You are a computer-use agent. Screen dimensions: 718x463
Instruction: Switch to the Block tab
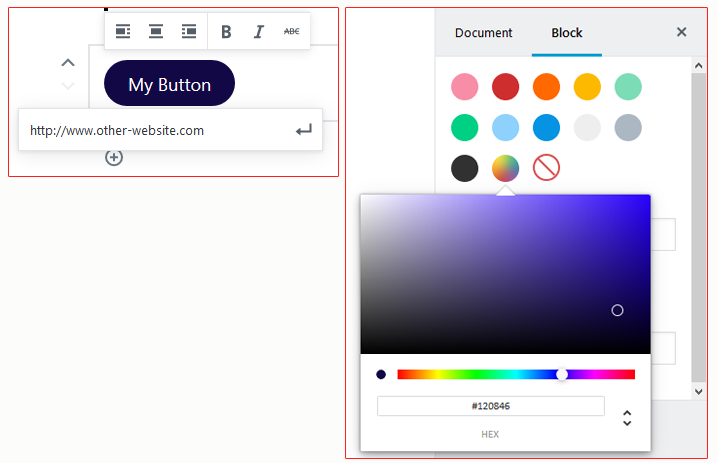click(567, 33)
